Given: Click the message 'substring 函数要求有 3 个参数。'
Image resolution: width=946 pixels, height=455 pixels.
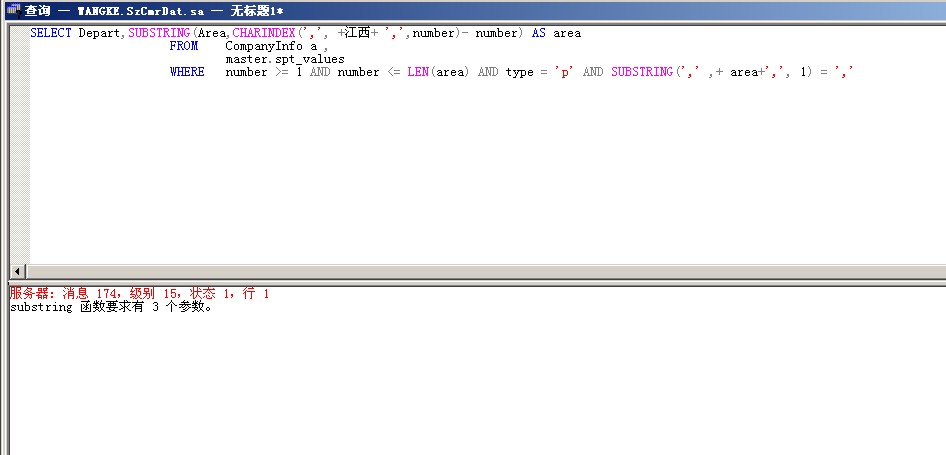Looking at the screenshot, I should tap(112, 307).
